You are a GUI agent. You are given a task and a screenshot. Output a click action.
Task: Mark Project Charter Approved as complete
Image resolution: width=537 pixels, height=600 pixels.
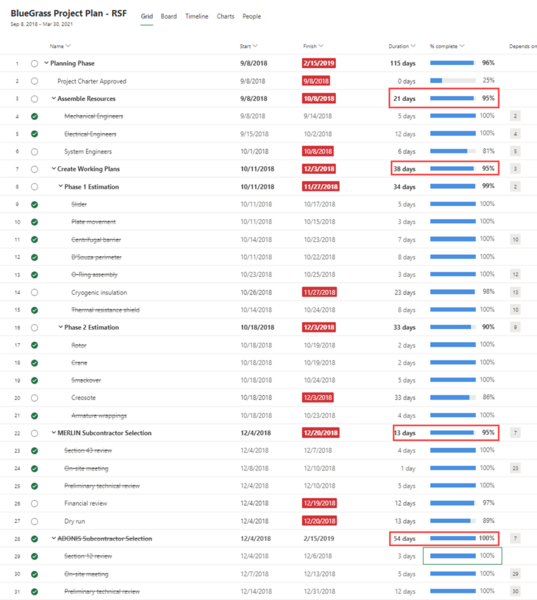click(x=34, y=81)
